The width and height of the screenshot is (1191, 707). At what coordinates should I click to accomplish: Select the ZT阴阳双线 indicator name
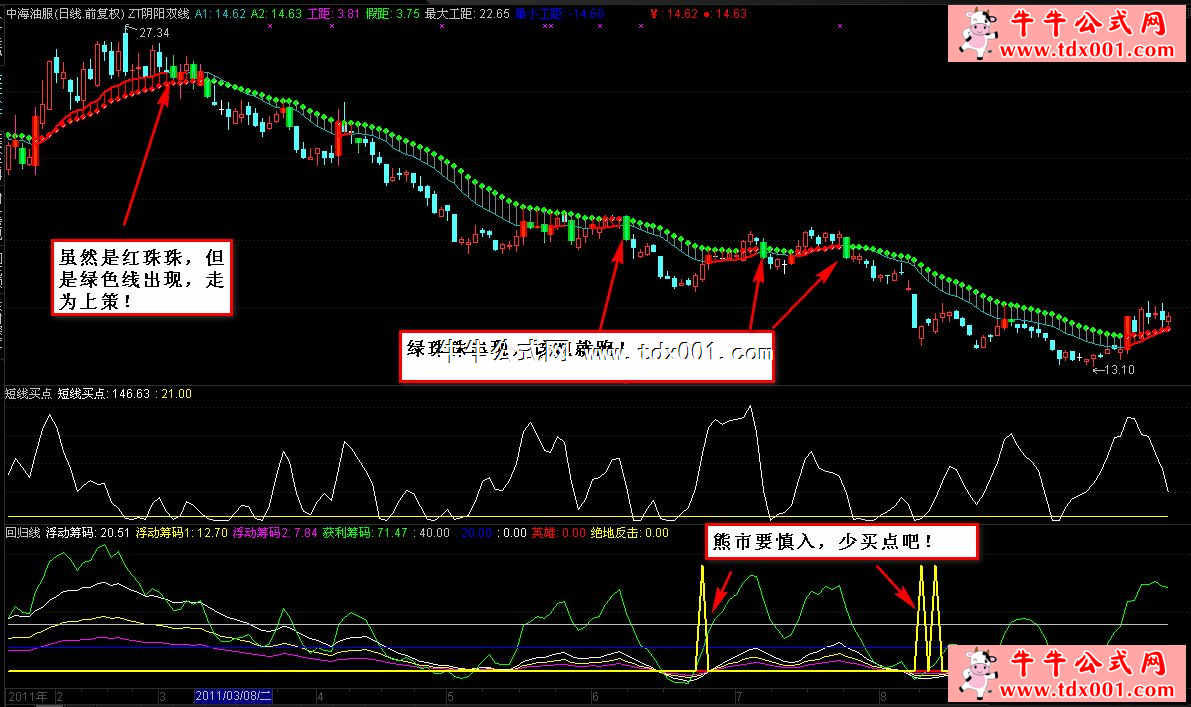(x=159, y=14)
